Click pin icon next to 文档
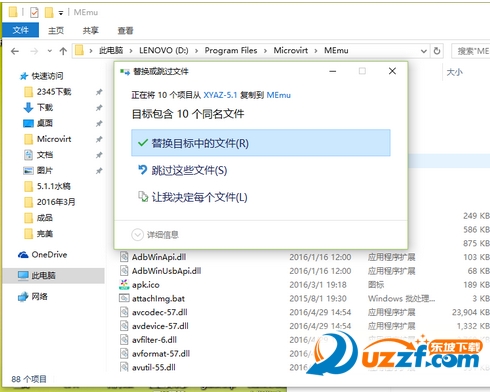This screenshot has width=490, height=392. 99,155
